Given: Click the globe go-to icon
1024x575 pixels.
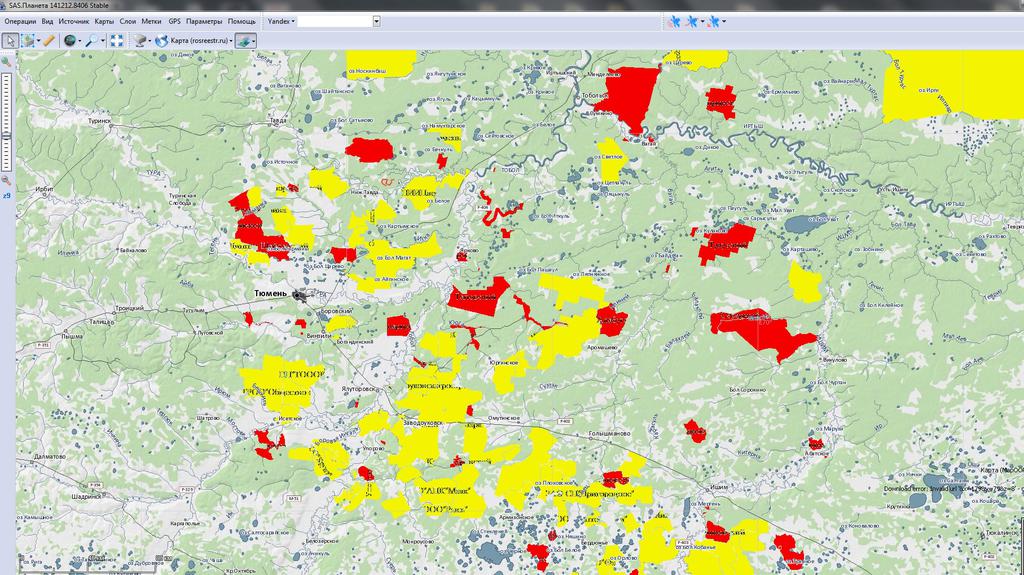Looking at the screenshot, I should 69,40.
